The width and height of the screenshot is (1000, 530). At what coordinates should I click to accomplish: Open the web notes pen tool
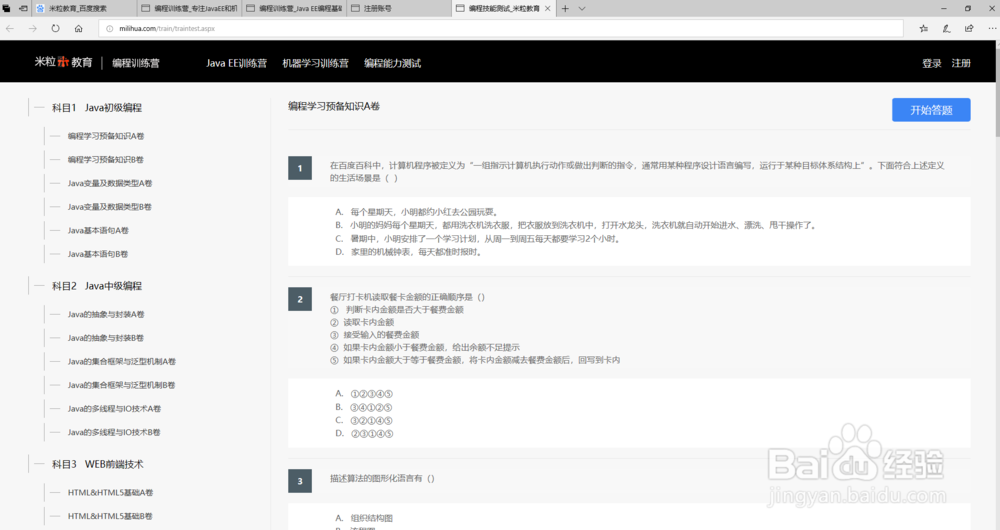pos(946,28)
